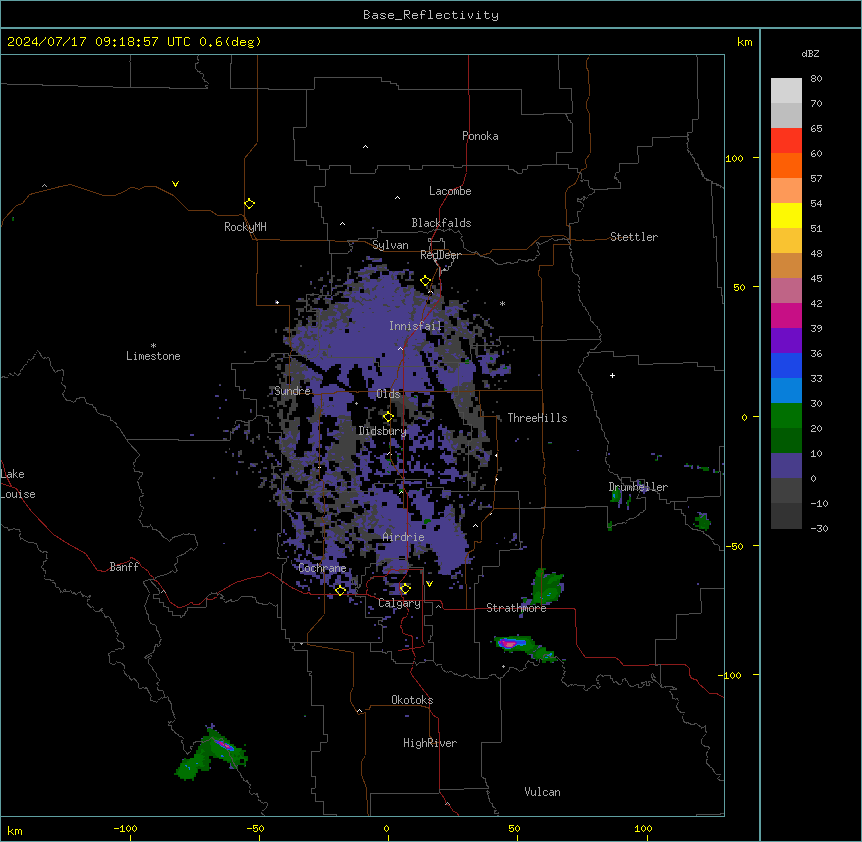Click the Vulcan label
Image resolution: width=862 pixels, height=842 pixels.
(542, 792)
